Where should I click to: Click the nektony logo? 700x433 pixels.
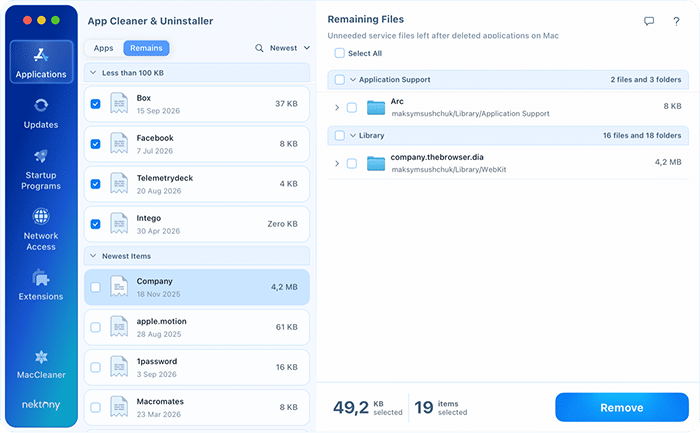coord(41,404)
